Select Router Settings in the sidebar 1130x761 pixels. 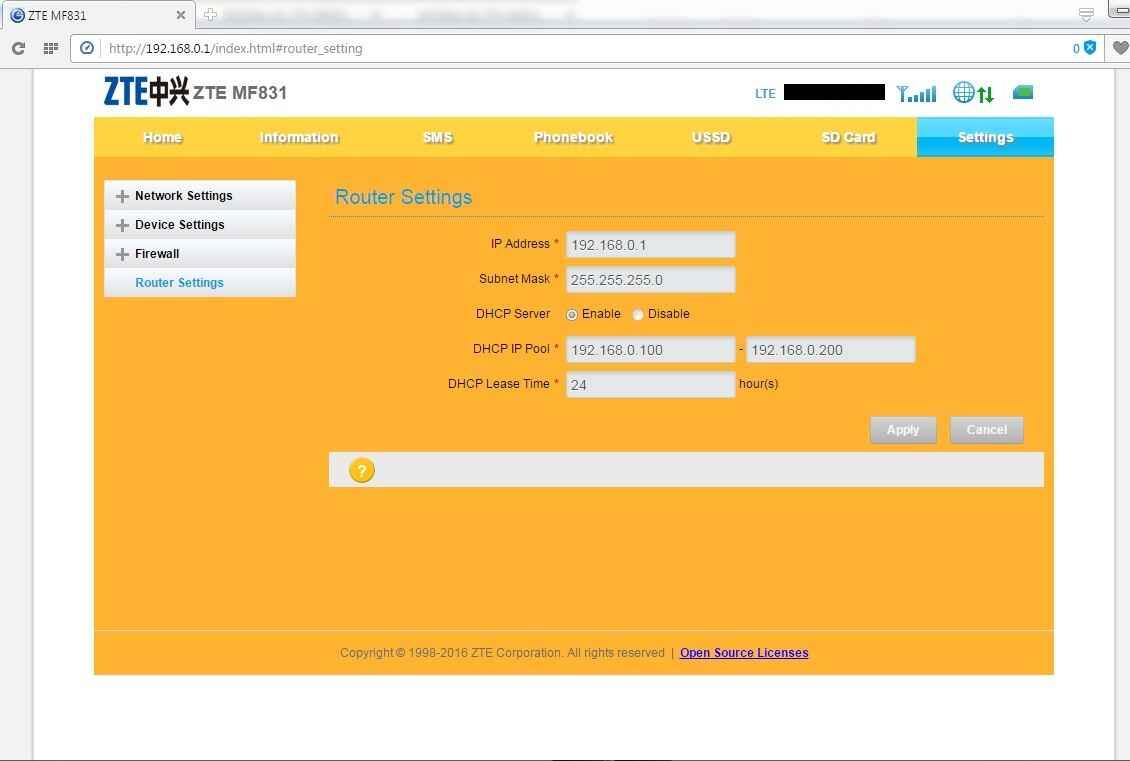coord(200,282)
